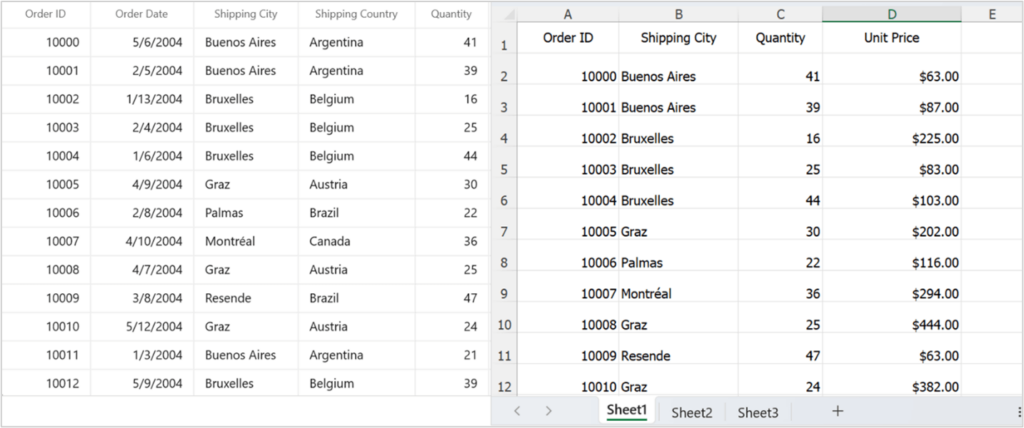Select spreadsheet column A header
Screen dimensions: 1024x428
(x=568, y=14)
